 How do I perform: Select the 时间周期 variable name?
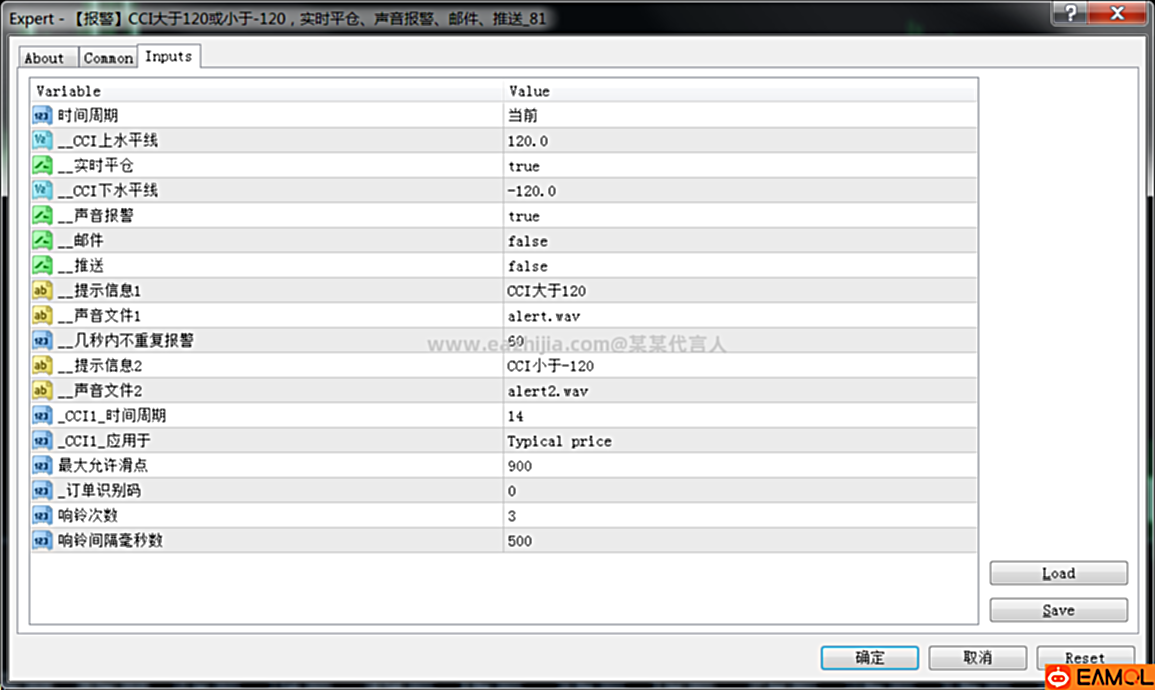coord(88,116)
